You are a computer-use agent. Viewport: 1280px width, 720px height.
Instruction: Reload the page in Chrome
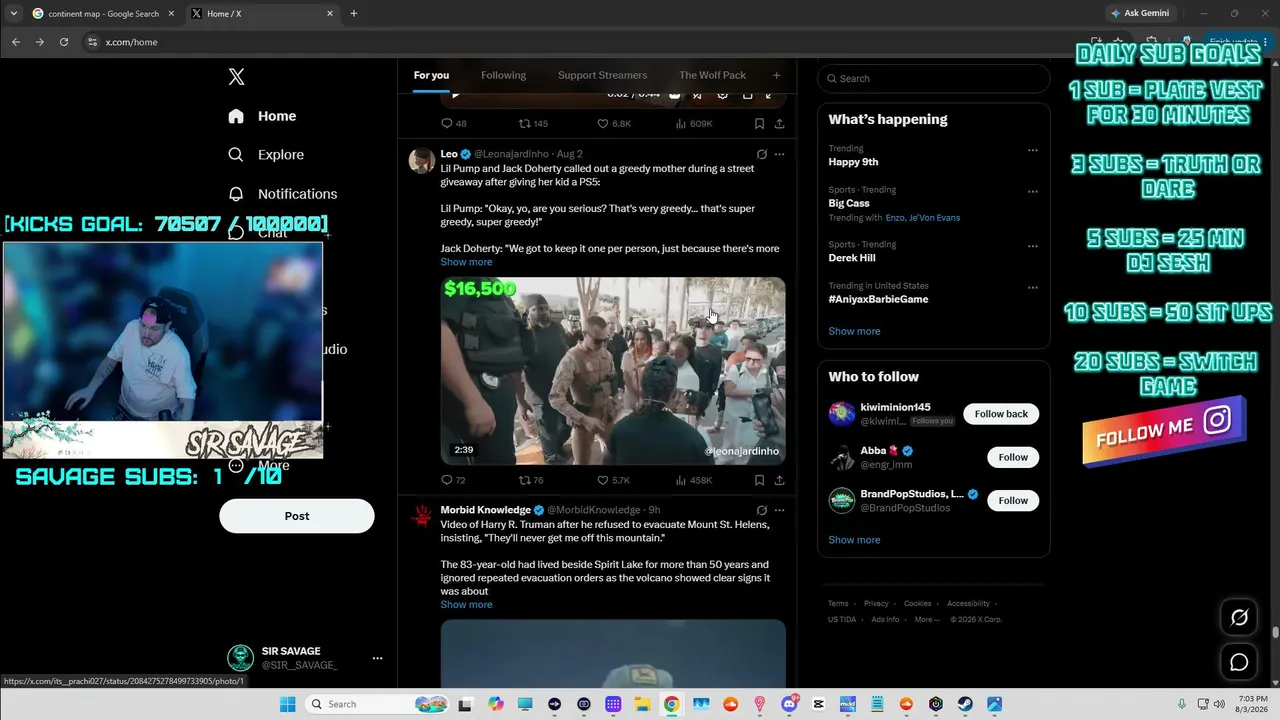[x=64, y=42]
